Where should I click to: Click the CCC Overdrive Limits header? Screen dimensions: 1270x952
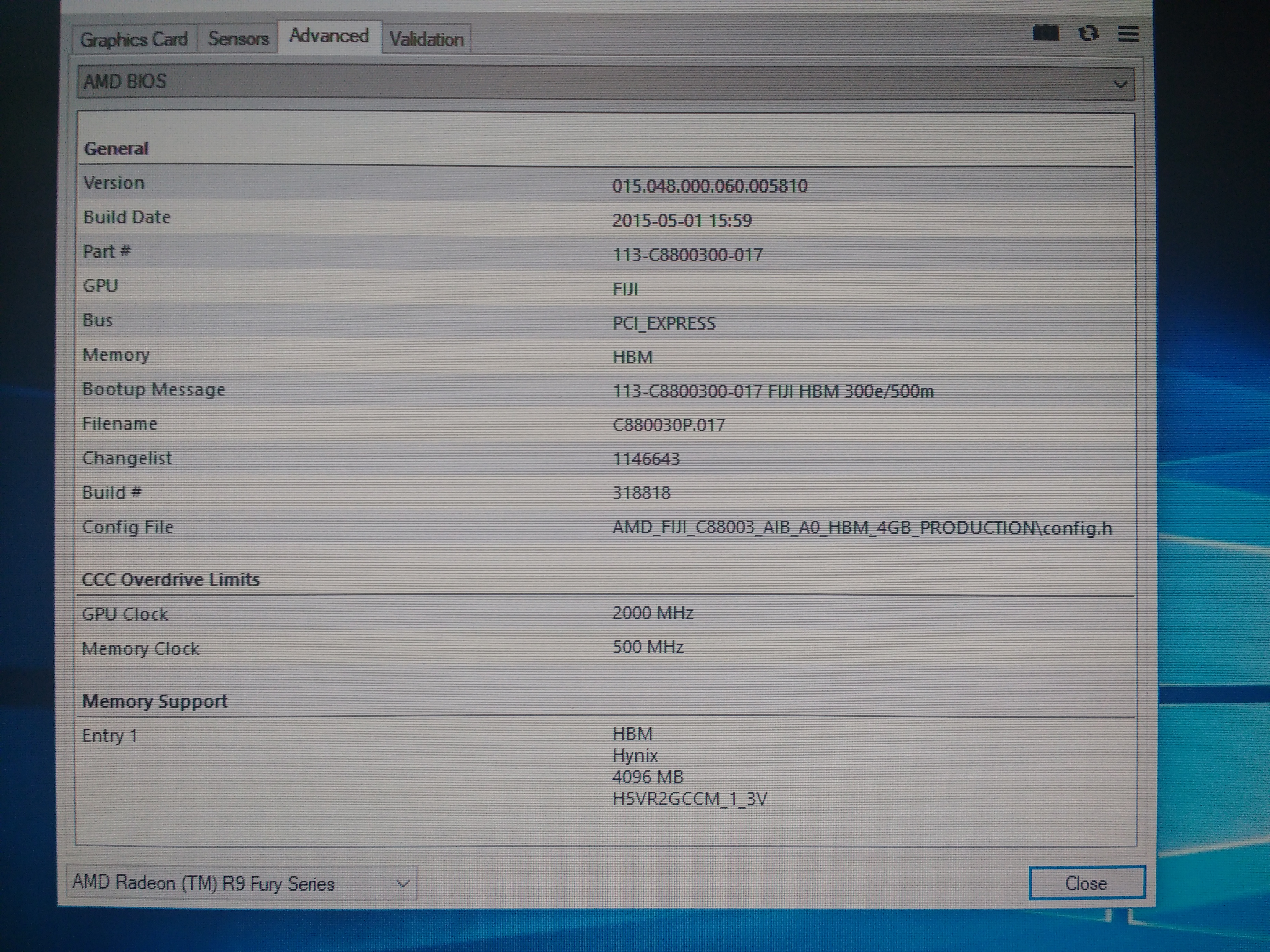point(171,579)
